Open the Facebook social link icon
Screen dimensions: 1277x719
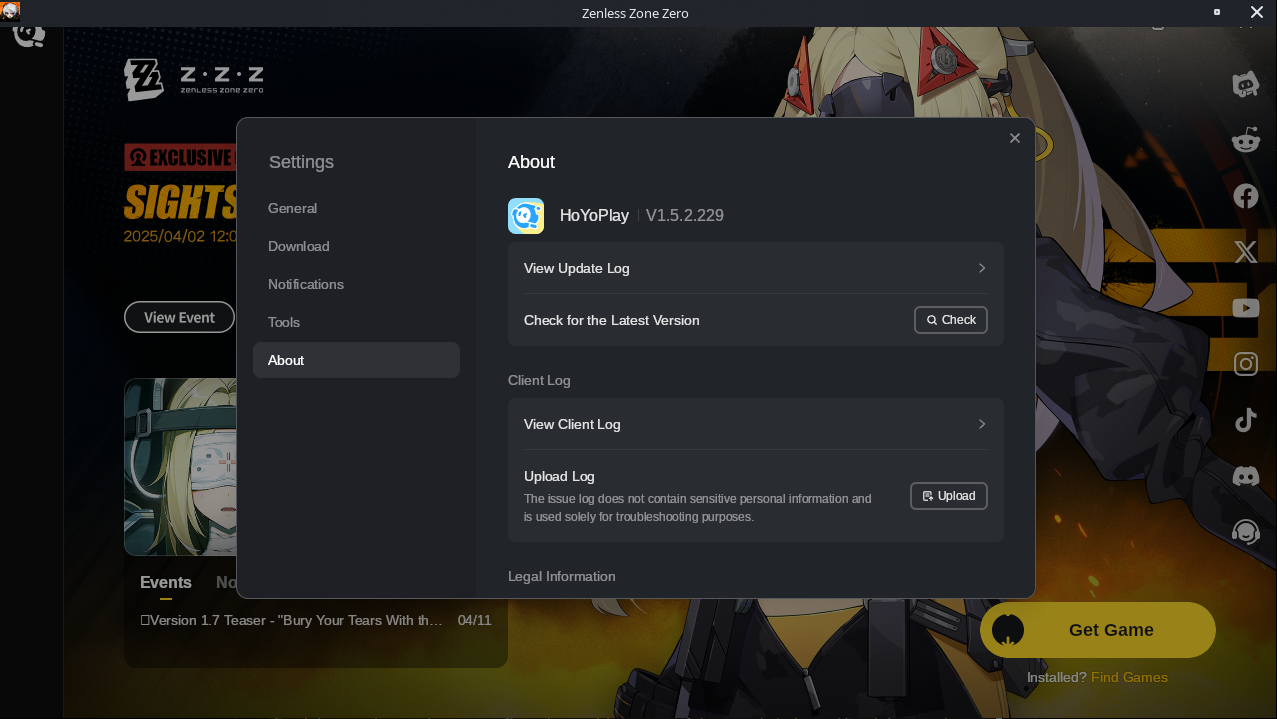click(x=1245, y=196)
